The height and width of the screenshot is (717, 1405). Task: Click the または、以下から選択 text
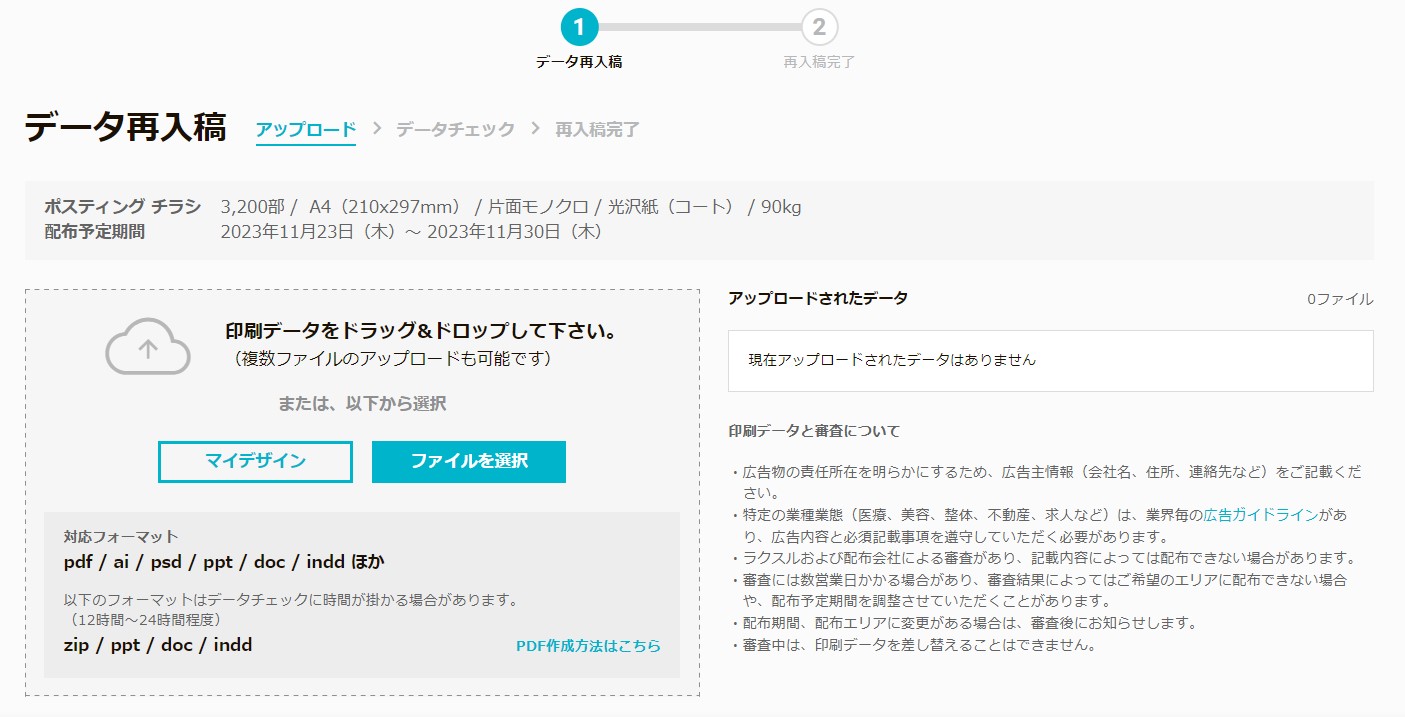(362, 404)
